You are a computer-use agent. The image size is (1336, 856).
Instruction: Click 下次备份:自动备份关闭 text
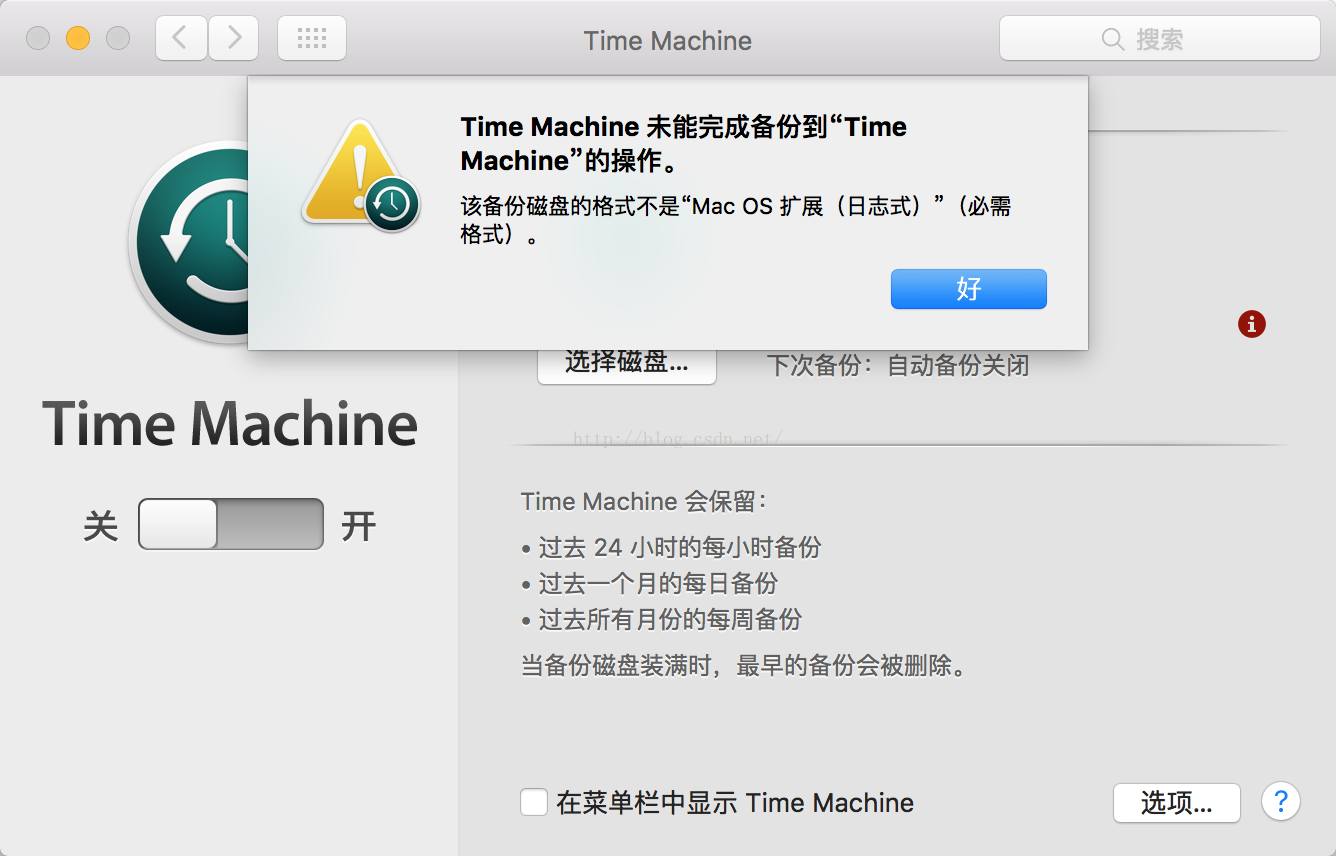898,365
